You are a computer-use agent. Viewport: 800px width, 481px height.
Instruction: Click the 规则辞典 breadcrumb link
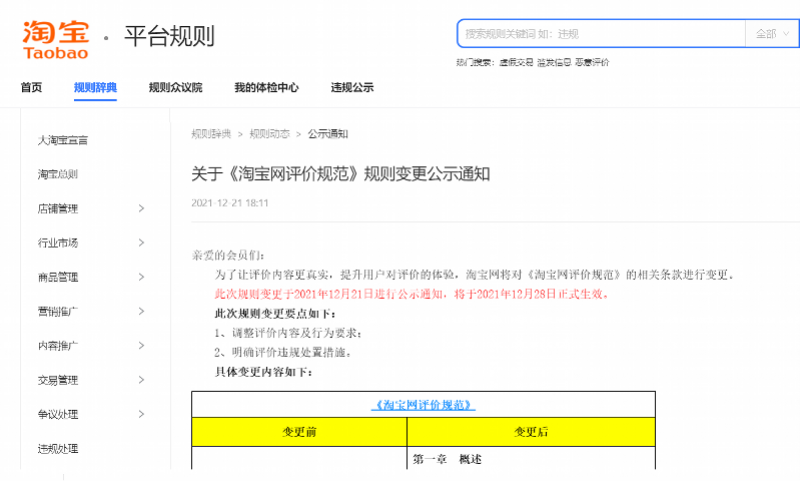tap(211, 134)
